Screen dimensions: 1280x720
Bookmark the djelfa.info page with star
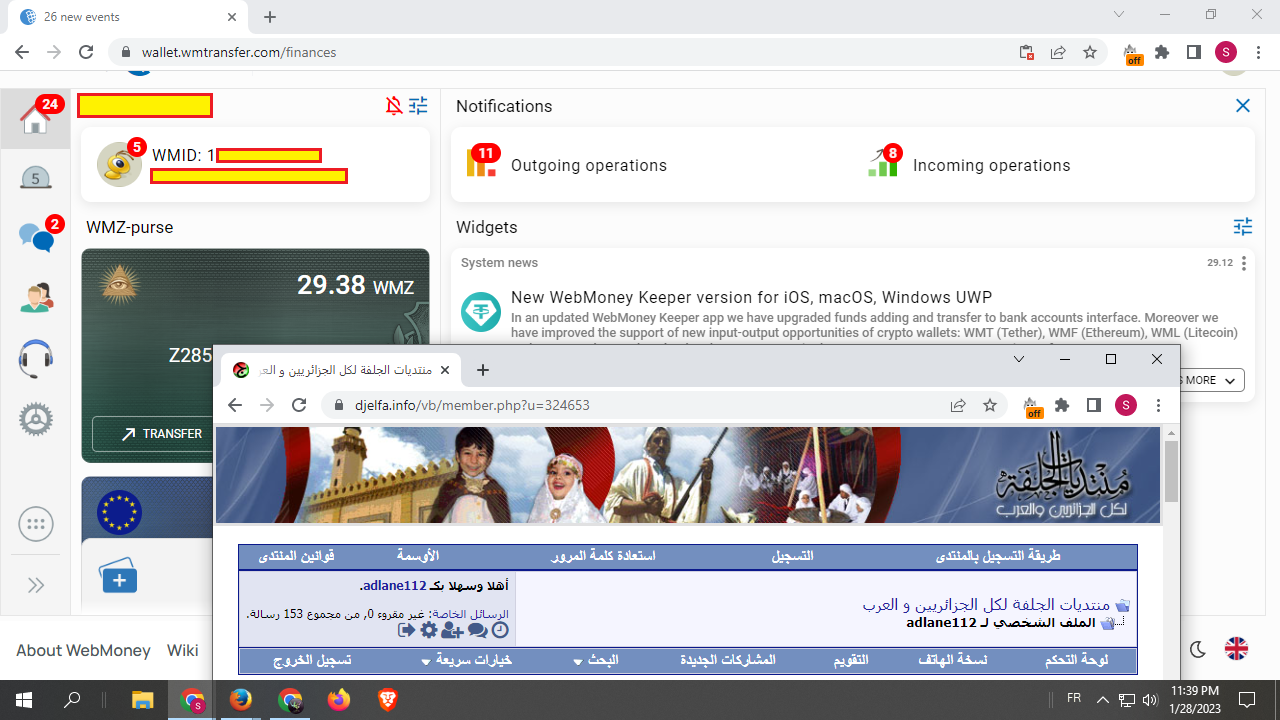point(990,405)
